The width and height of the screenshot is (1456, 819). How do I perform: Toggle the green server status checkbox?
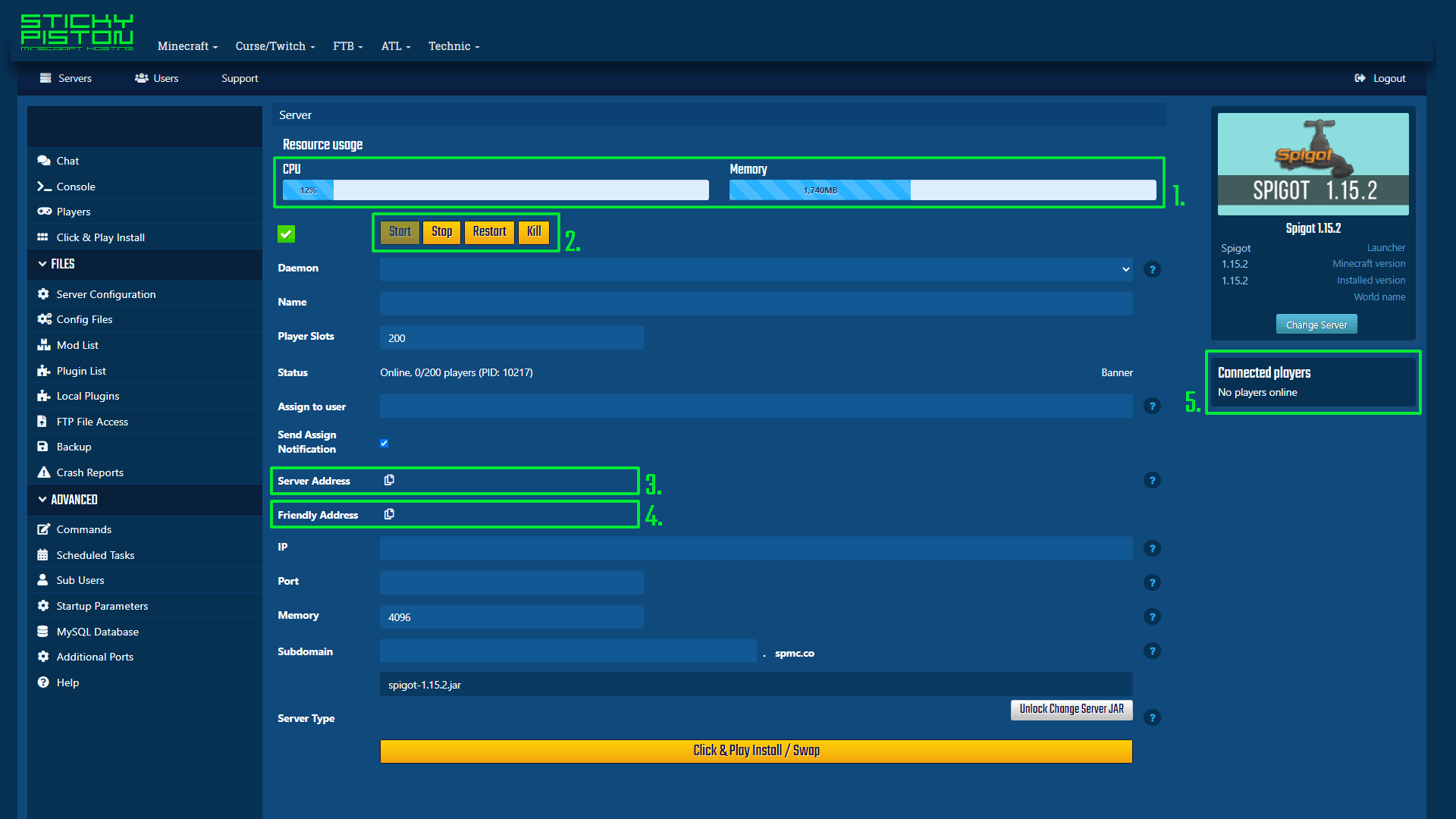286,234
